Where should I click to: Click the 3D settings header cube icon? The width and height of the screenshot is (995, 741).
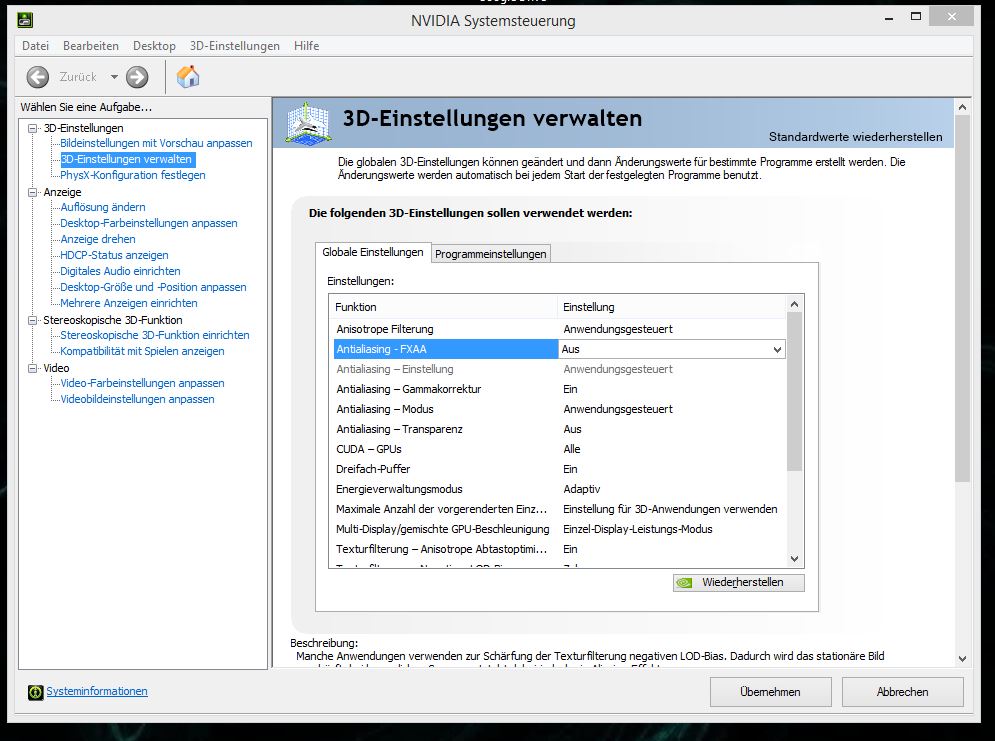(x=308, y=122)
